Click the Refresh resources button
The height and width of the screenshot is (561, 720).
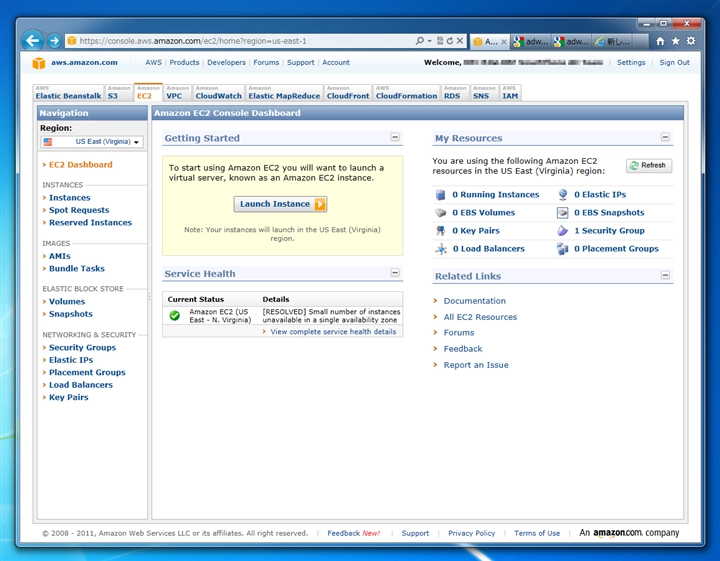(649, 165)
